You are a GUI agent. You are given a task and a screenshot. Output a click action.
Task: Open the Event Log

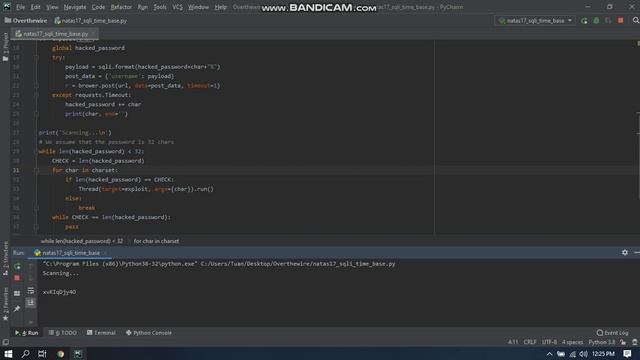(x=612, y=333)
